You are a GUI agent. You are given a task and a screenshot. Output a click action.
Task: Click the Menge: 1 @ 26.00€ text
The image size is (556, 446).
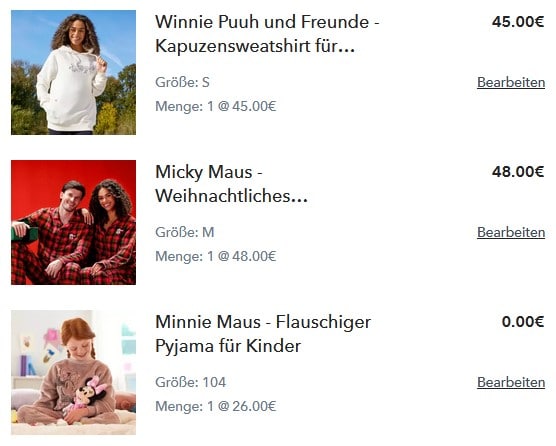tap(216, 406)
